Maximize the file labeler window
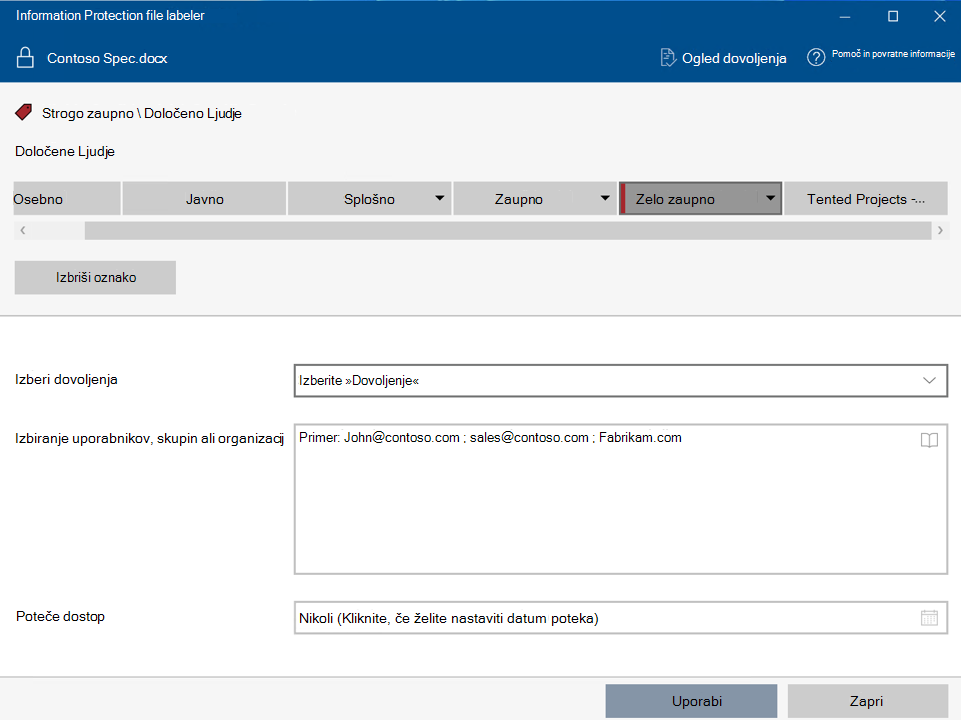The image size is (961, 720). pos(893,16)
